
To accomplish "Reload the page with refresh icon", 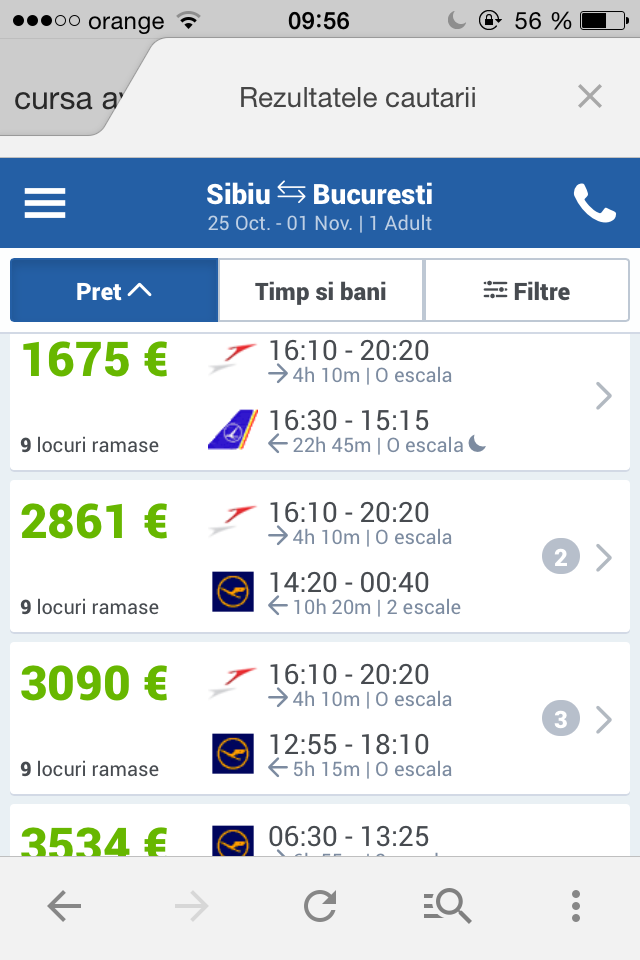I will (320, 907).
